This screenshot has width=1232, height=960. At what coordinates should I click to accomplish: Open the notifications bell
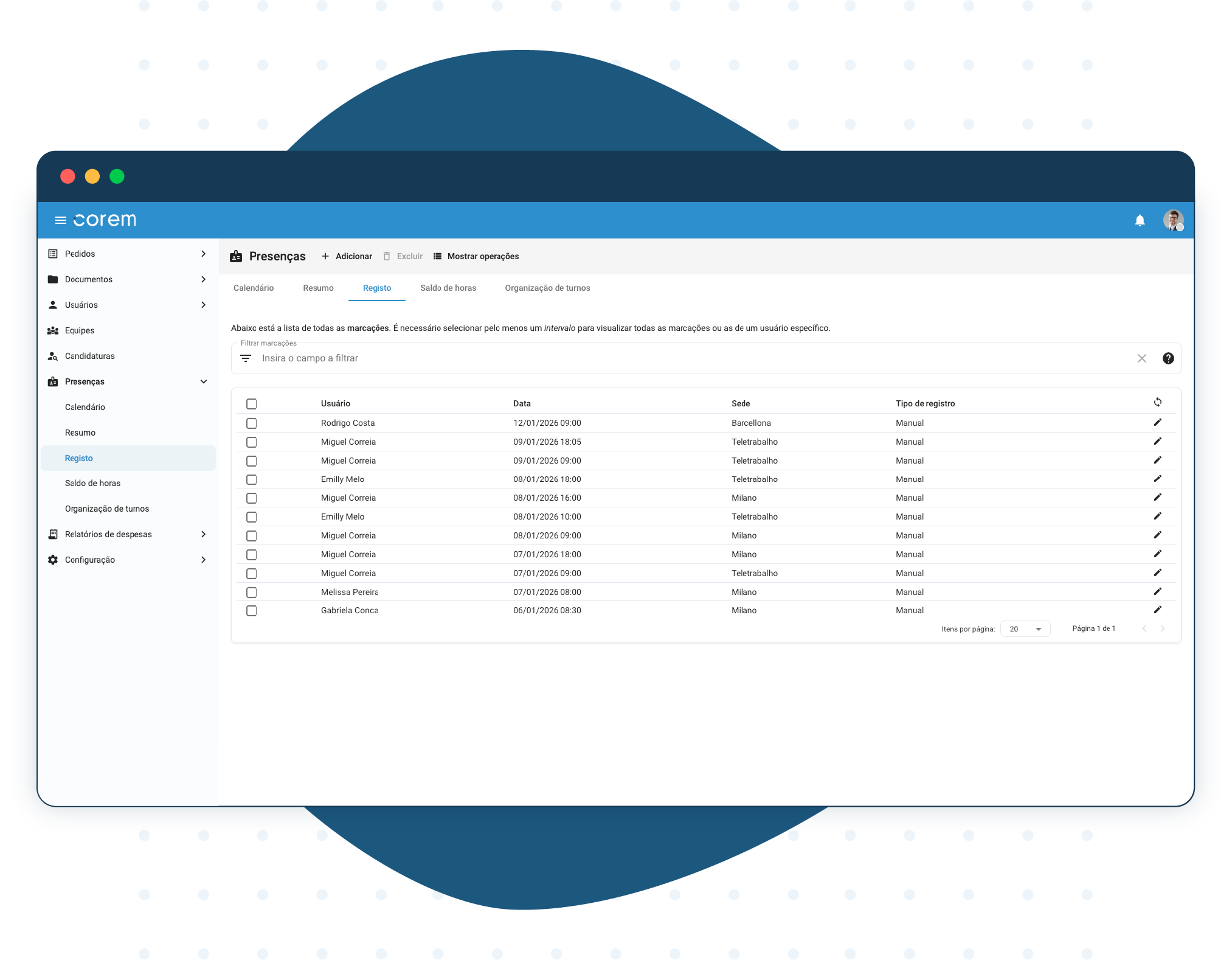pos(1140,220)
